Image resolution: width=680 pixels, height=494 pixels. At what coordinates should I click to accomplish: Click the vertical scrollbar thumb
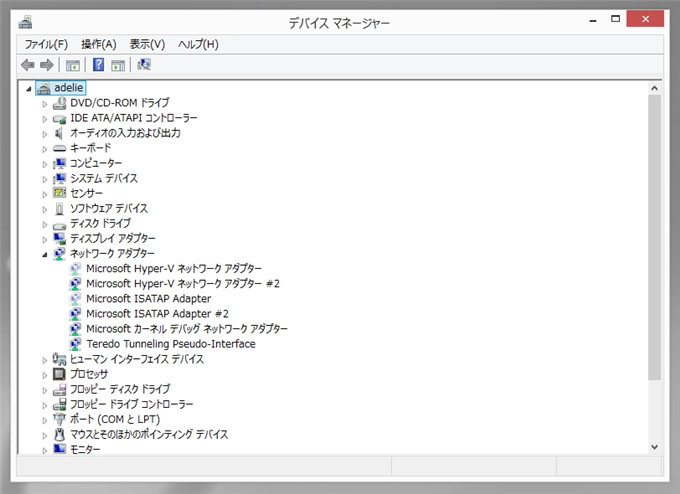click(x=654, y=238)
